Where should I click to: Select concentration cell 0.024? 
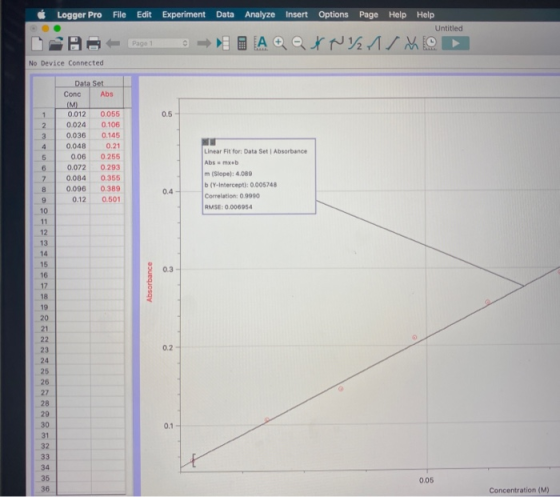click(73, 125)
